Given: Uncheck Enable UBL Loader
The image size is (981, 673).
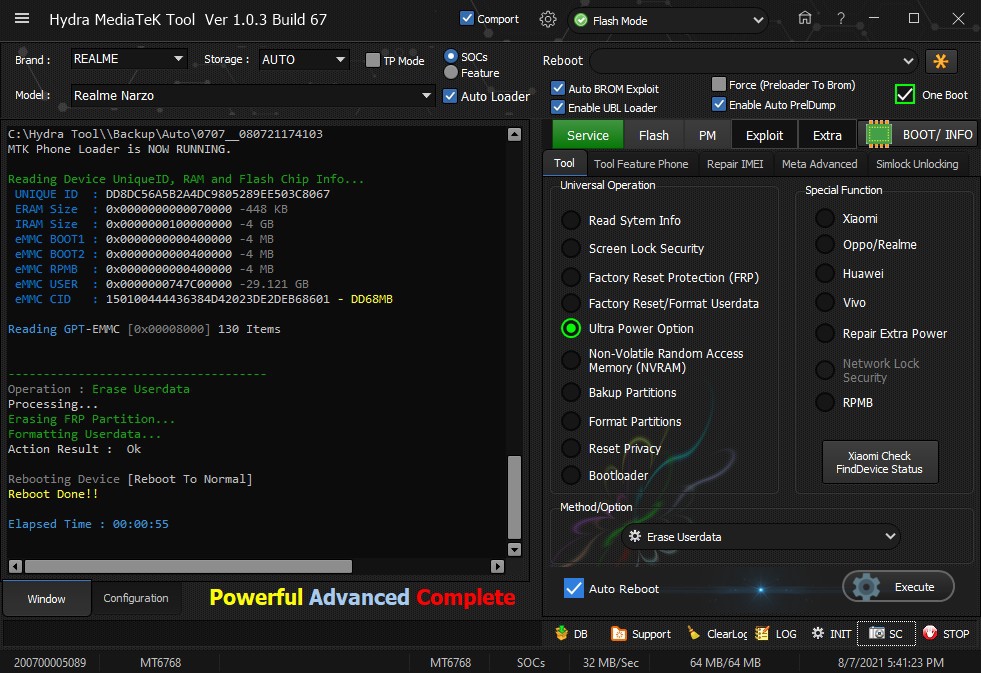Looking at the screenshot, I should (558, 107).
